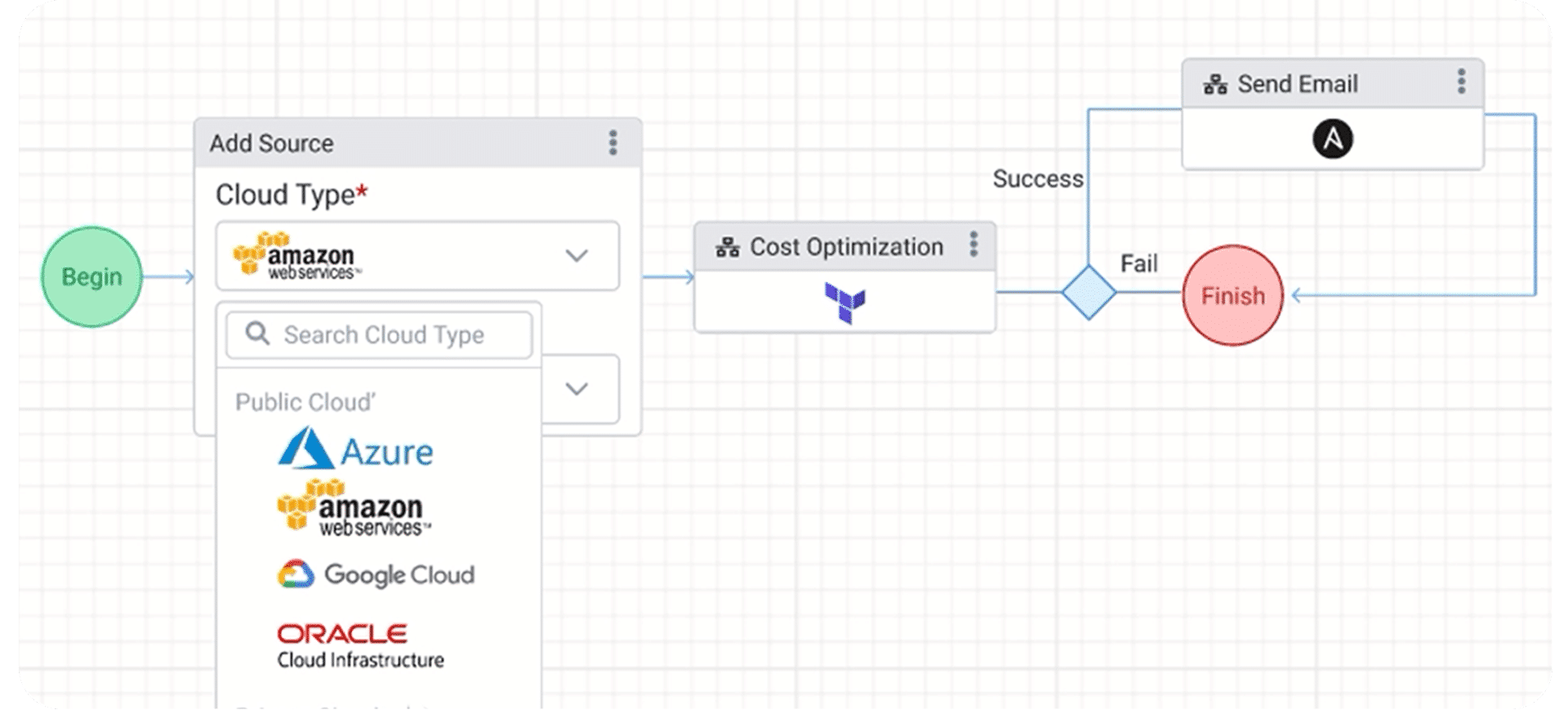Click the Terraform icon in Cost Optimization
Viewport: 1568px width, 710px height.
coord(844,303)
